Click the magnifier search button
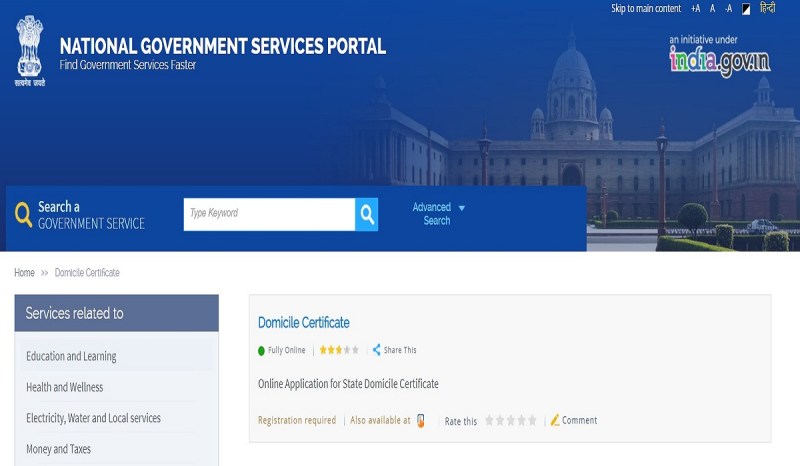 pos(366,214)
